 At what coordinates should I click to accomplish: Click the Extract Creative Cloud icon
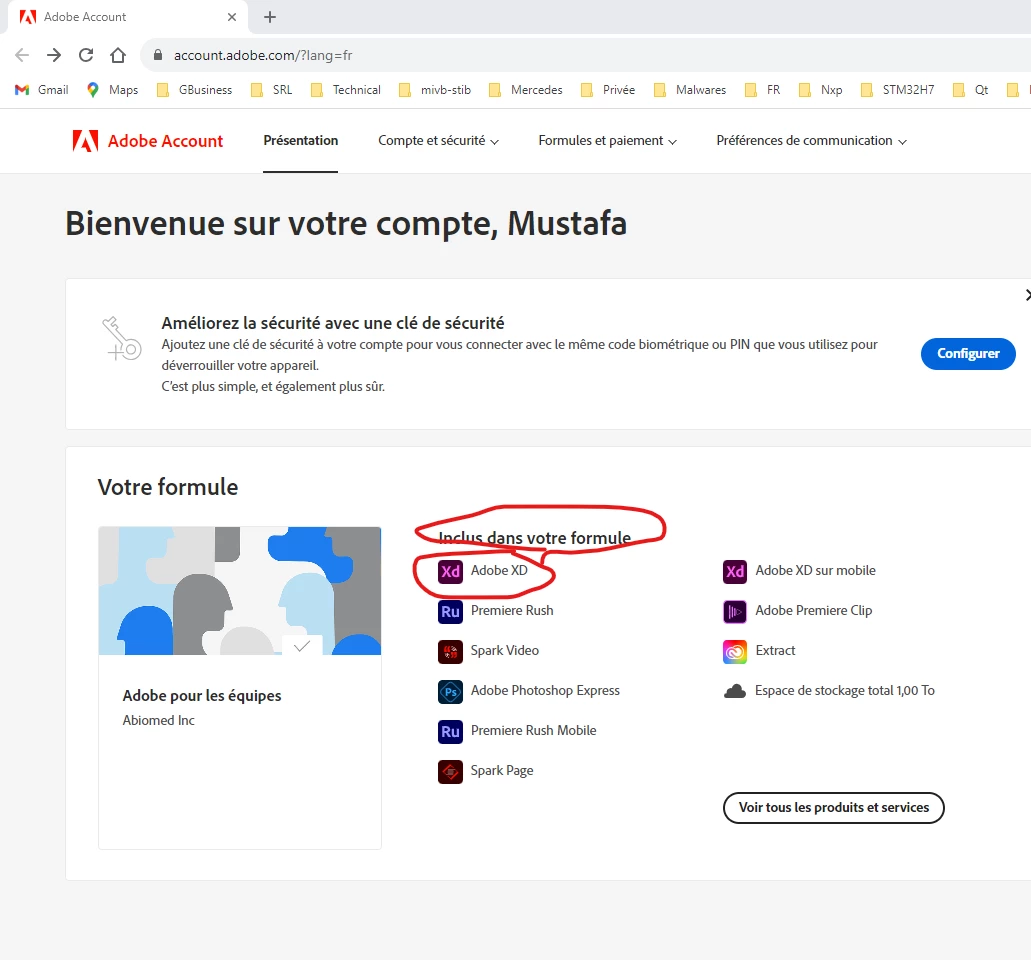click(x=734, y=651)
